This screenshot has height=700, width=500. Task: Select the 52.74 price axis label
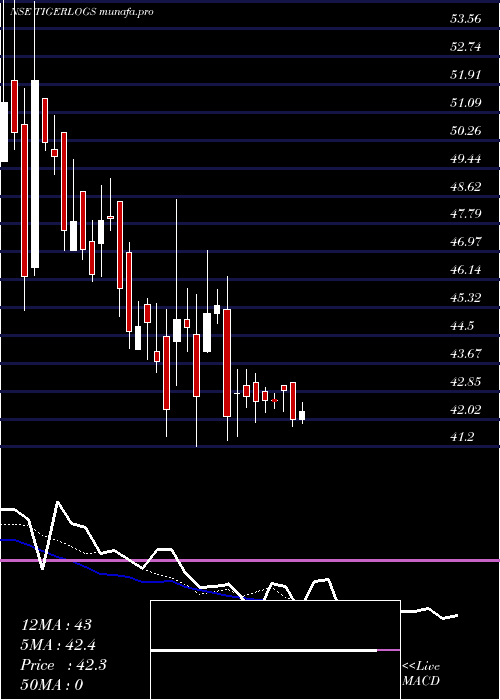tap(466, 46)
